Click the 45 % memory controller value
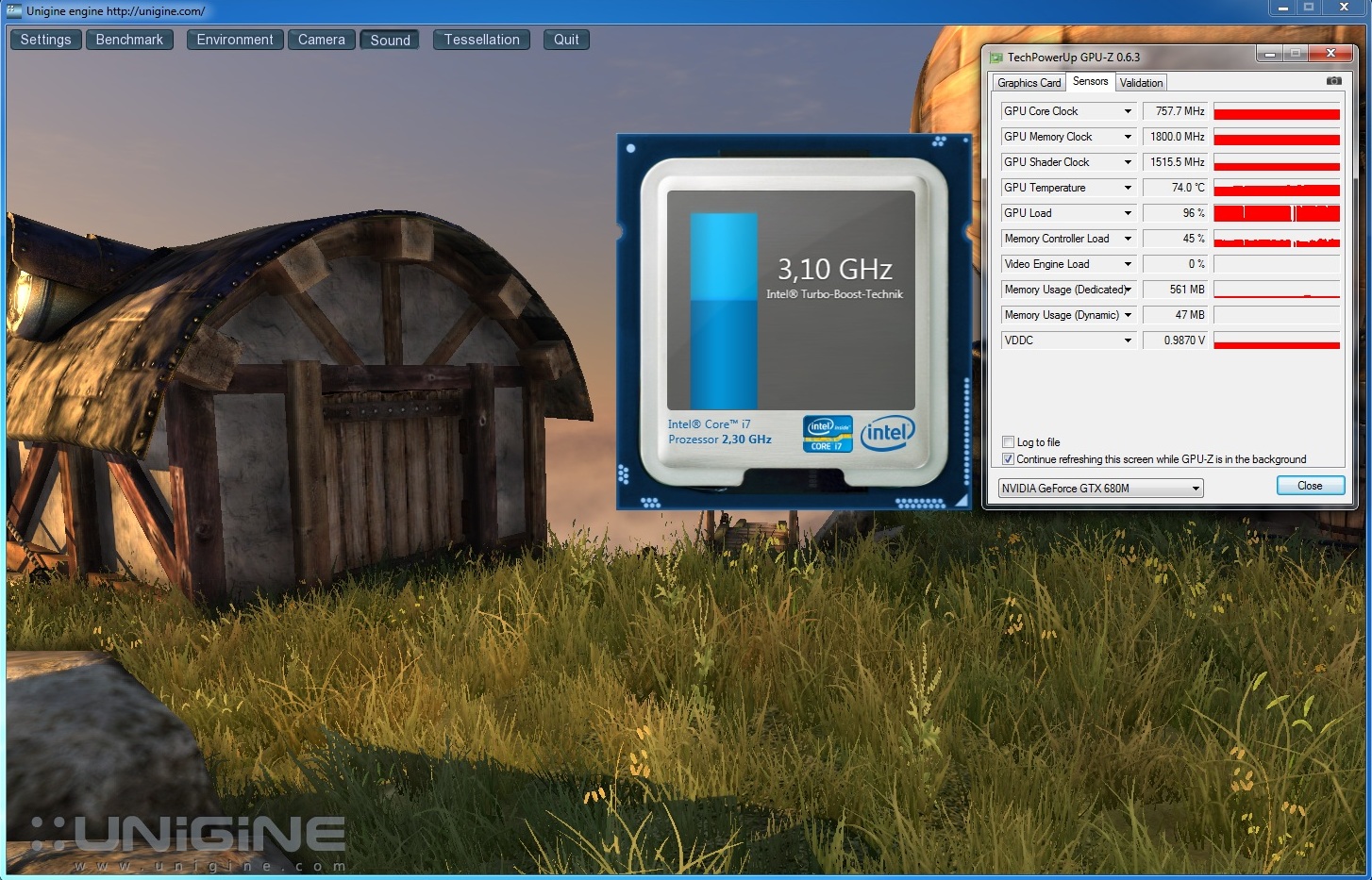Screen dimensions: 1372x880 (1175, 239)
